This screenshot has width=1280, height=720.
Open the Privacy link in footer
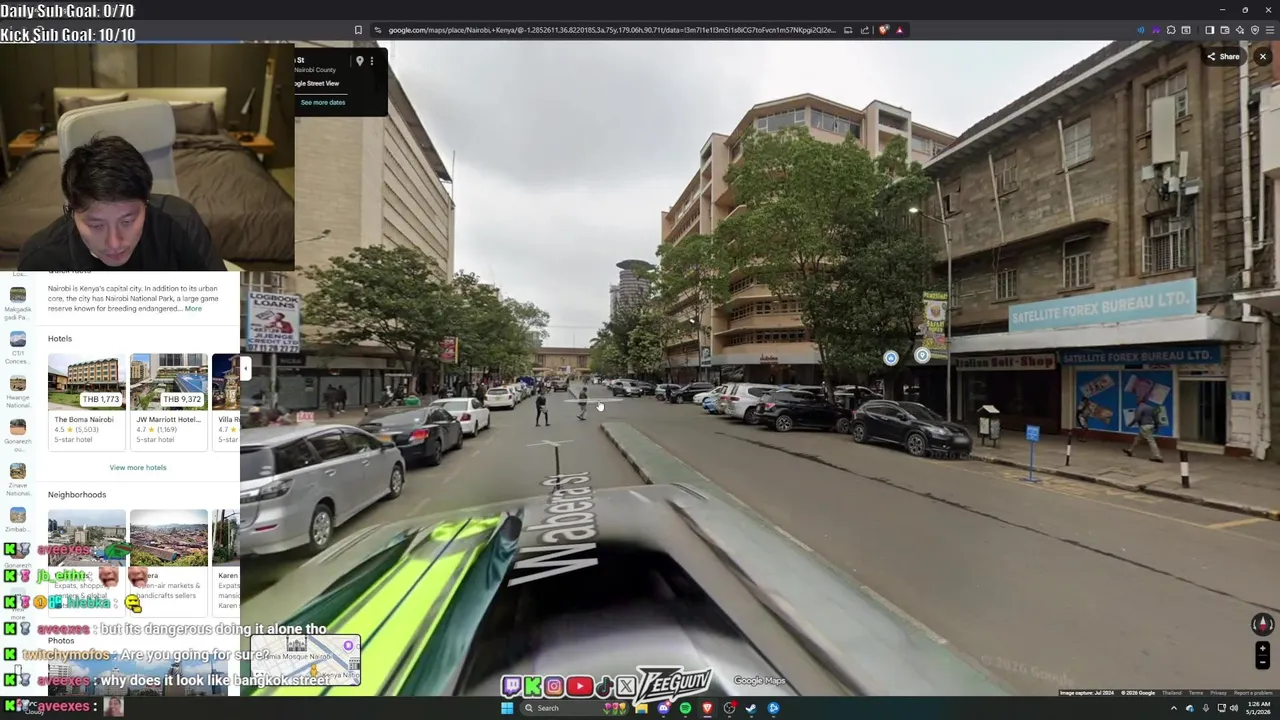tap(1218, 693)
